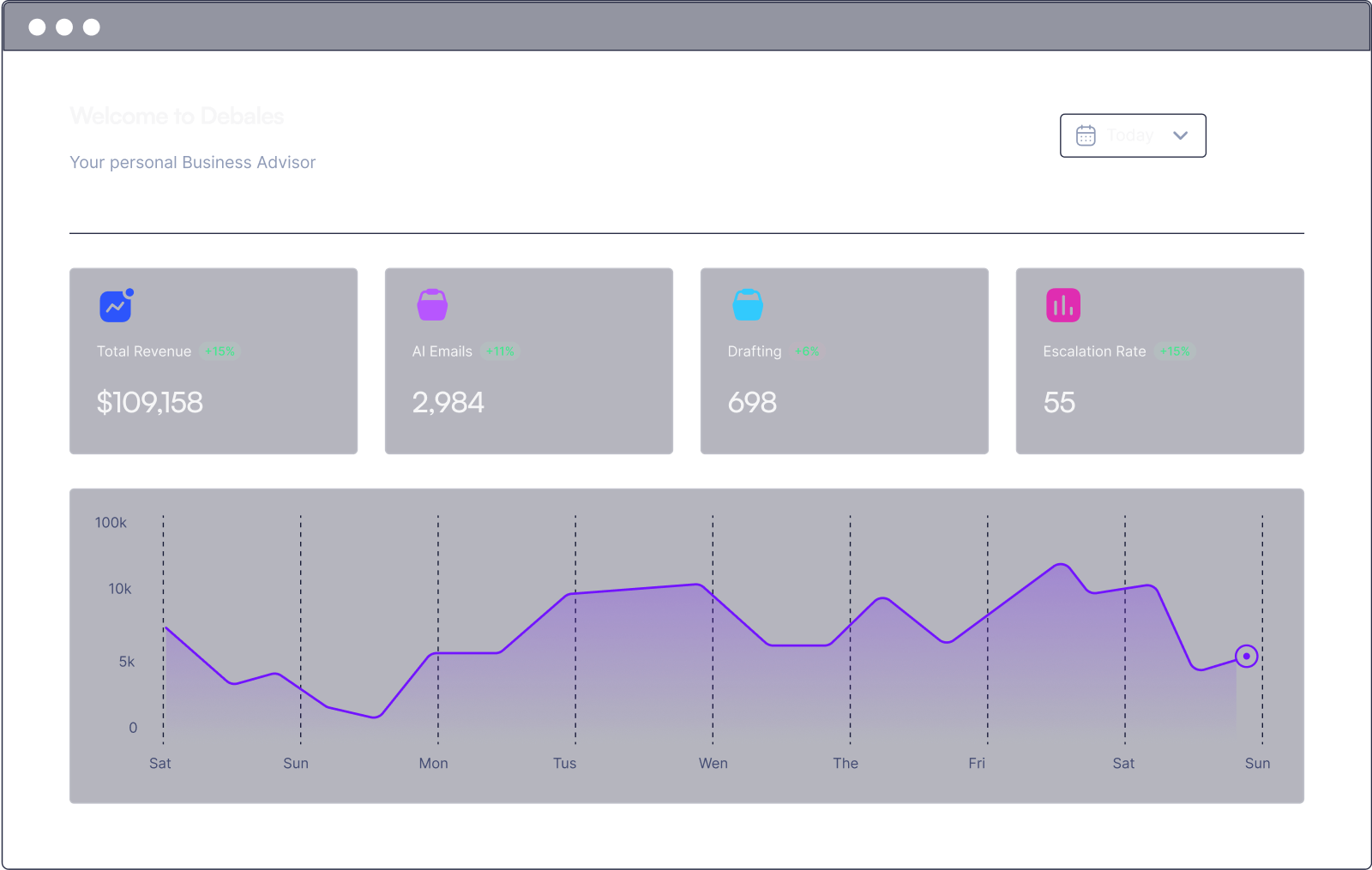Select the Sat label on the chart axis
Image resolution: width=1372 pixels, height=870 pixels.
click(159, 763)
